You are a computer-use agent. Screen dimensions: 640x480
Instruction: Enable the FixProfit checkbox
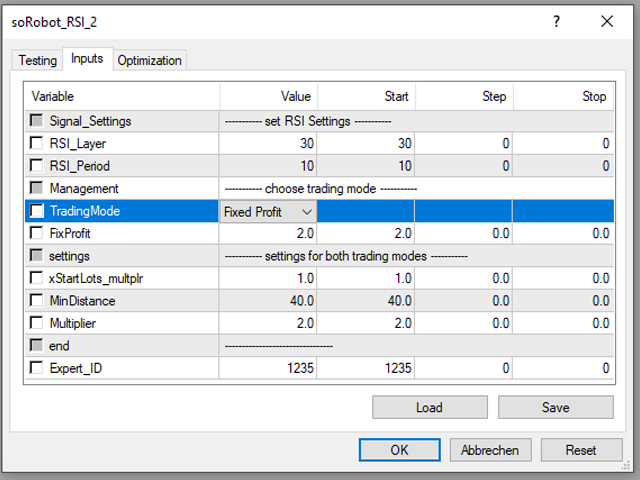(x=36, y=233)
